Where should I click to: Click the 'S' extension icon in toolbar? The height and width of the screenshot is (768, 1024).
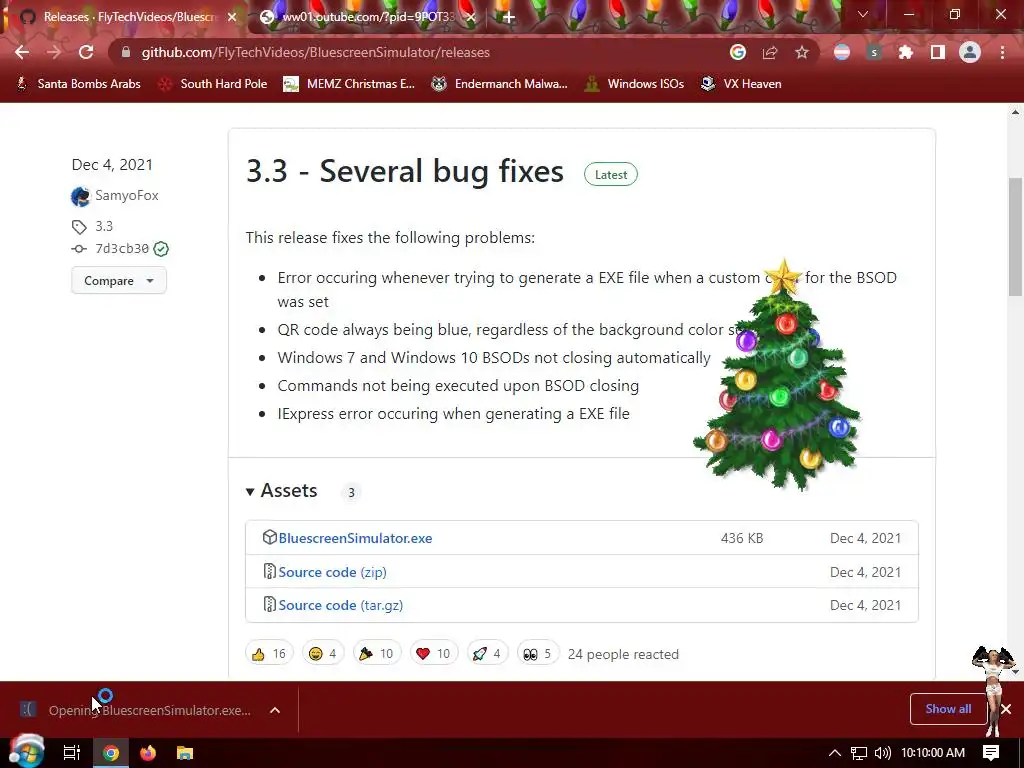click(x=874, y=52)
